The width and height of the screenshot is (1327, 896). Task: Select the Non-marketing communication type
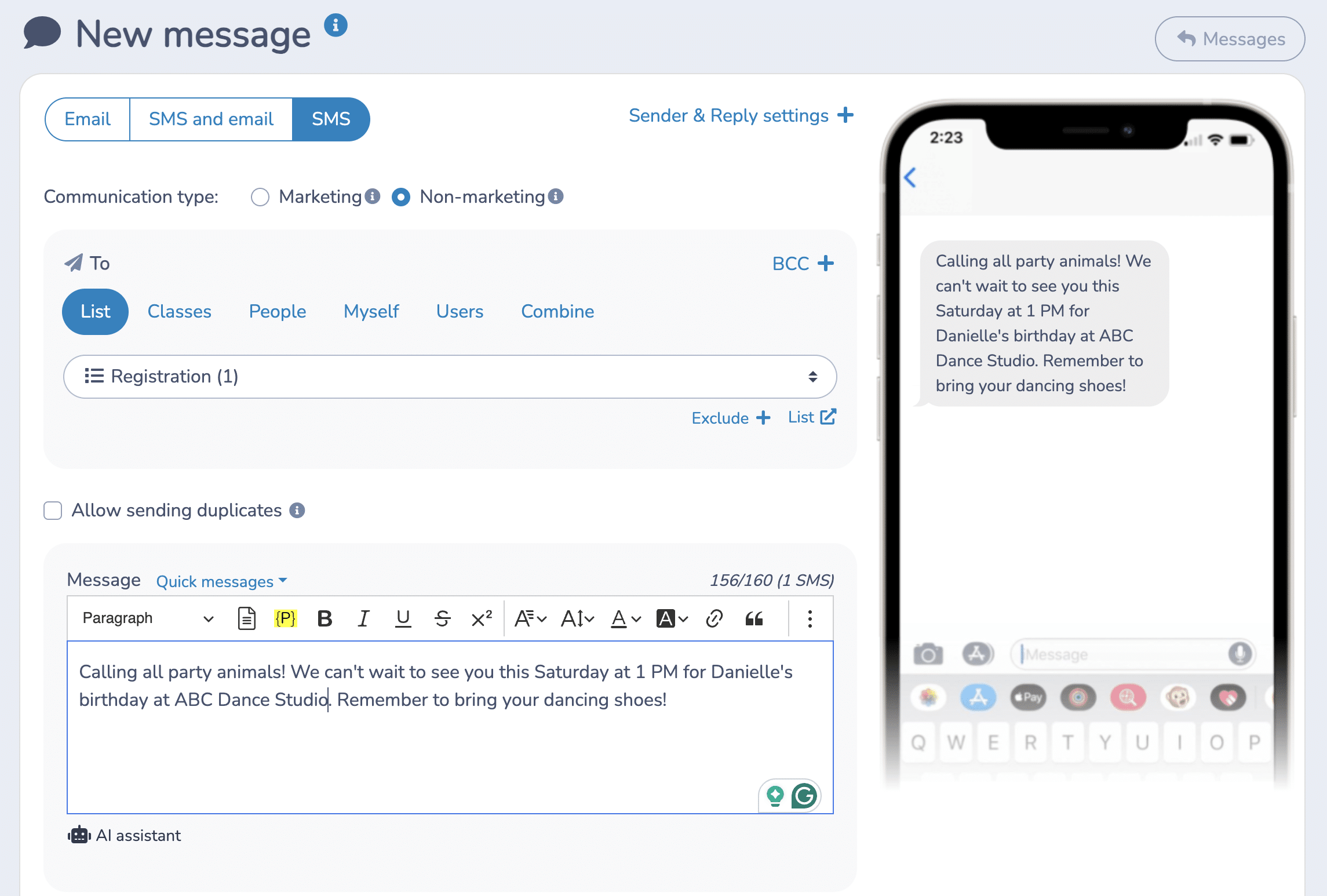400,197
